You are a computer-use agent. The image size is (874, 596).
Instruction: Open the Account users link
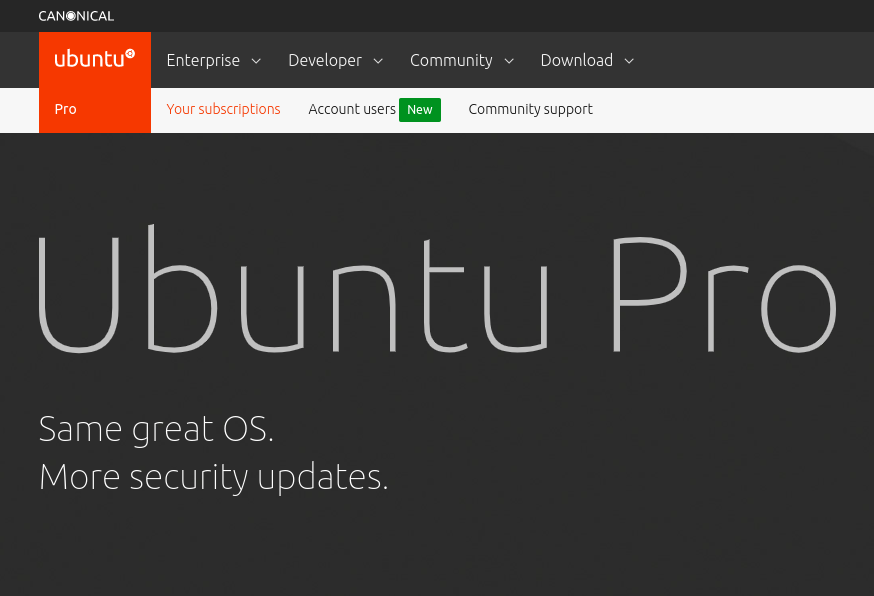[x=352, y=109]
